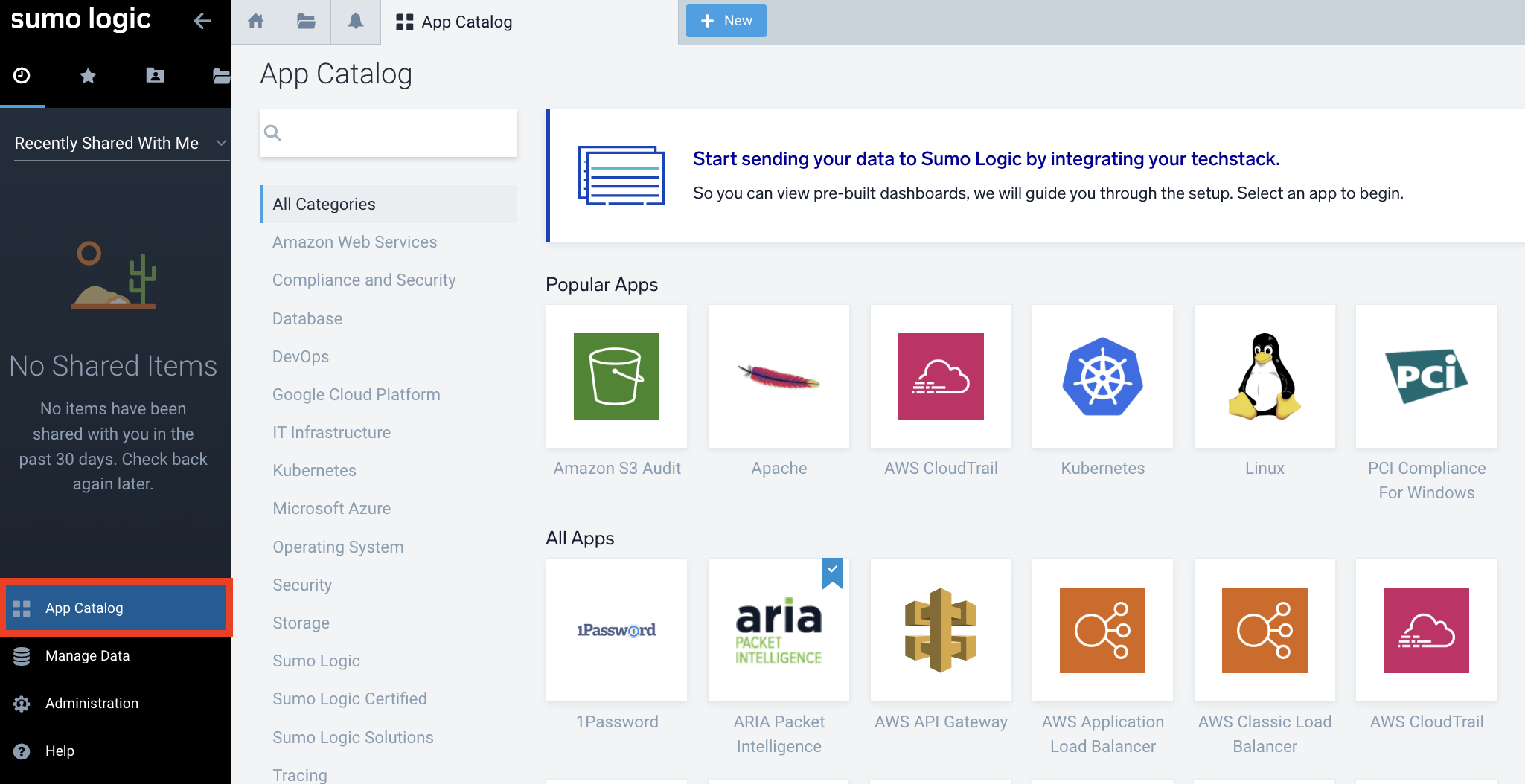
Task: Open the Library folder icon next to Home
Action: coord(305,21)
